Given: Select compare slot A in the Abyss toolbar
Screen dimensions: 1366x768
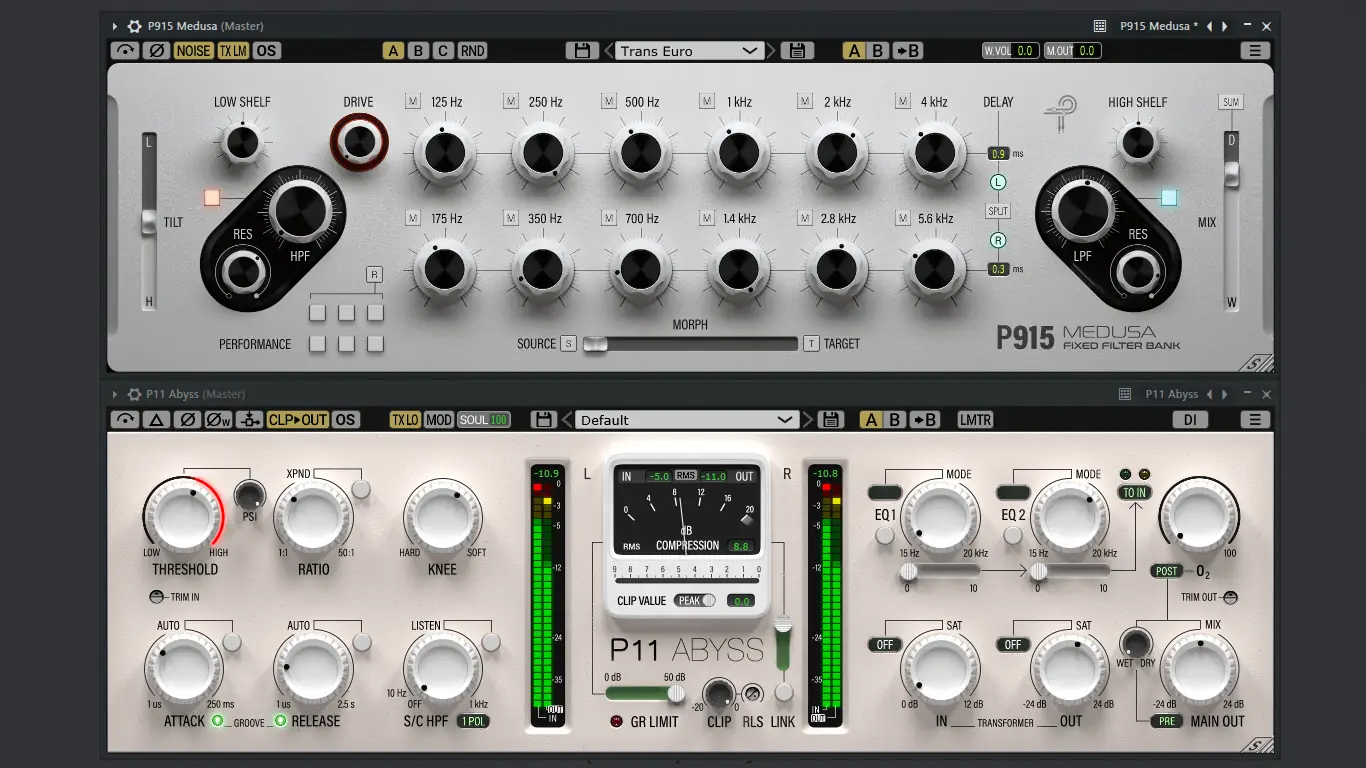Looking at the screenshot, I should click(x=872, y=420).
